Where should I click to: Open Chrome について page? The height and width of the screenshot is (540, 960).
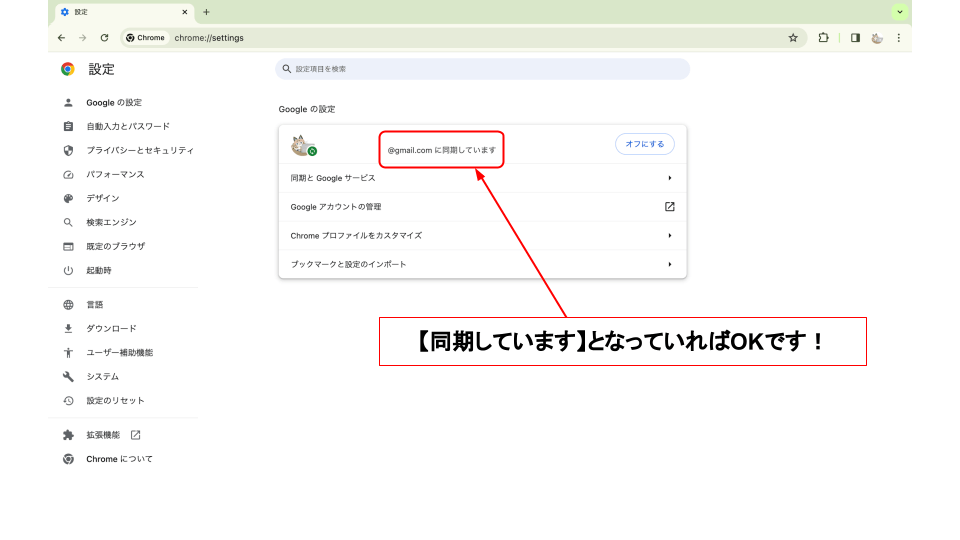(119, 459)
